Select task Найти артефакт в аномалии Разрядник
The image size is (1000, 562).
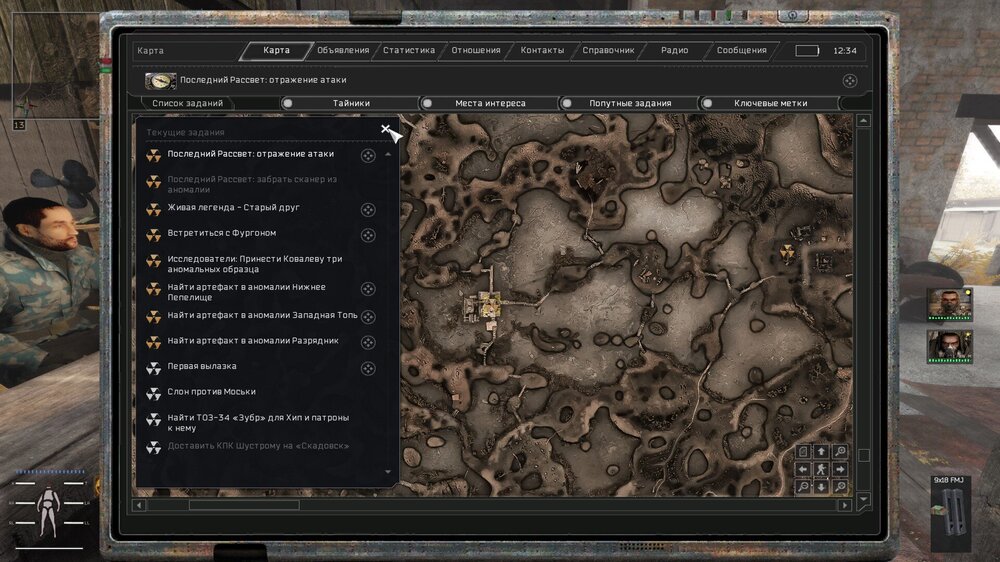[253, 341]
